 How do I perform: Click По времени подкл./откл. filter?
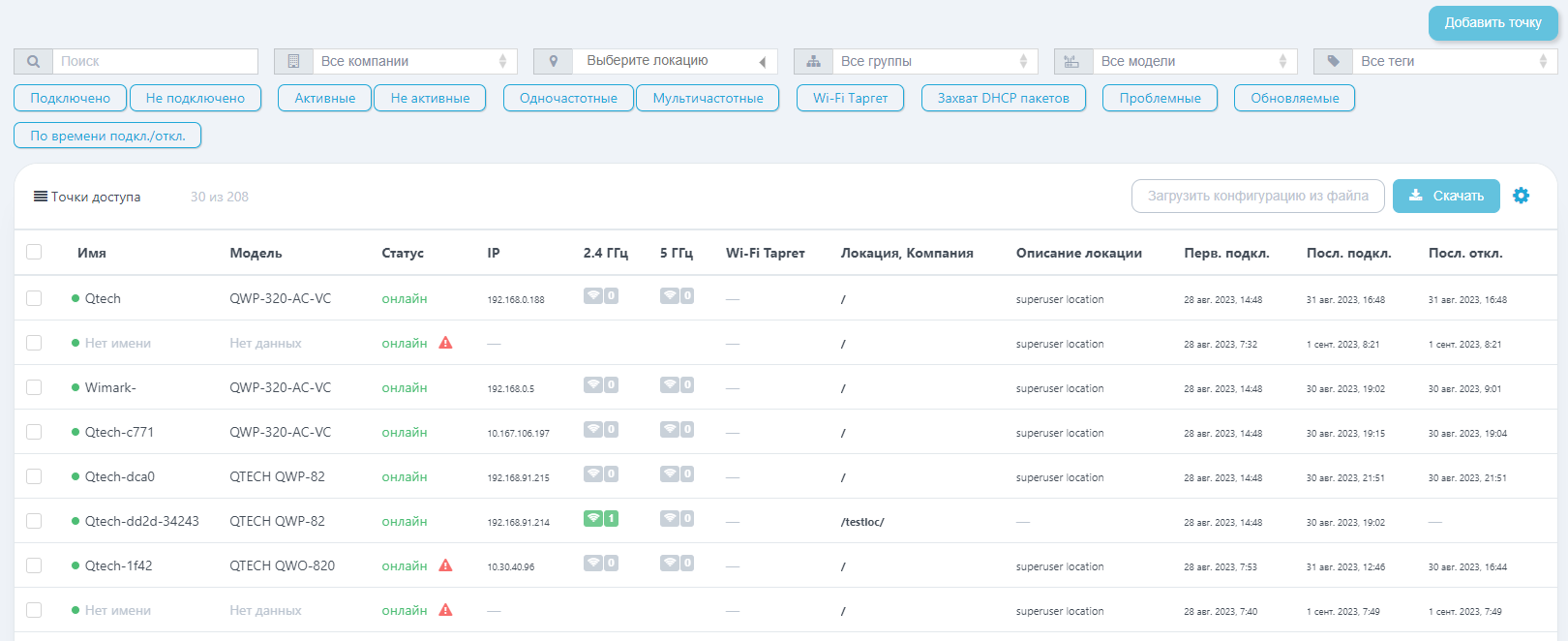point(107,136)
